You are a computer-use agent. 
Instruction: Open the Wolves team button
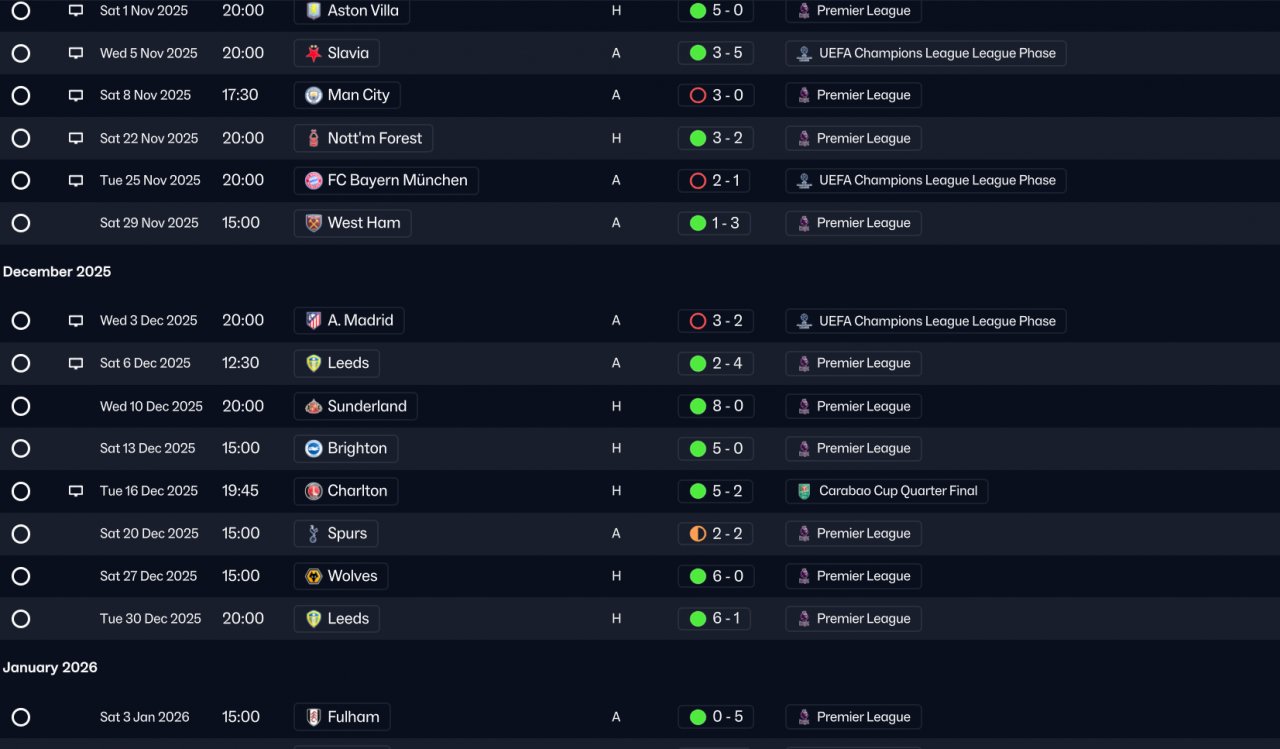coord(341,576)
